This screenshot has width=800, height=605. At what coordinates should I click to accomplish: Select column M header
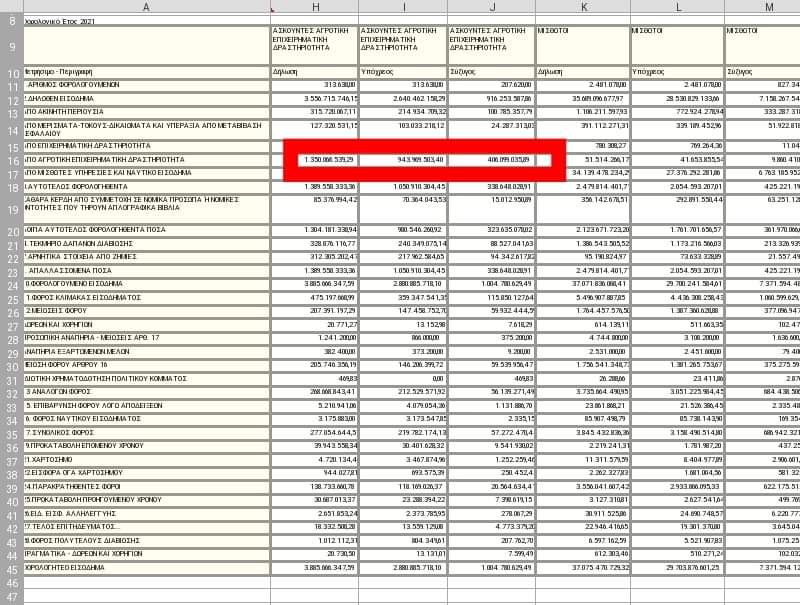(x=763, y=7)
